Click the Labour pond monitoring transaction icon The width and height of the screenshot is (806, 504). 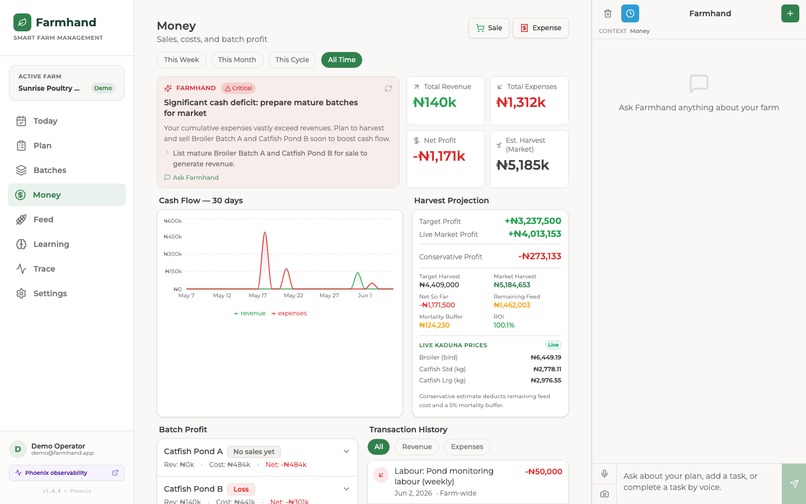pos(381,475)
